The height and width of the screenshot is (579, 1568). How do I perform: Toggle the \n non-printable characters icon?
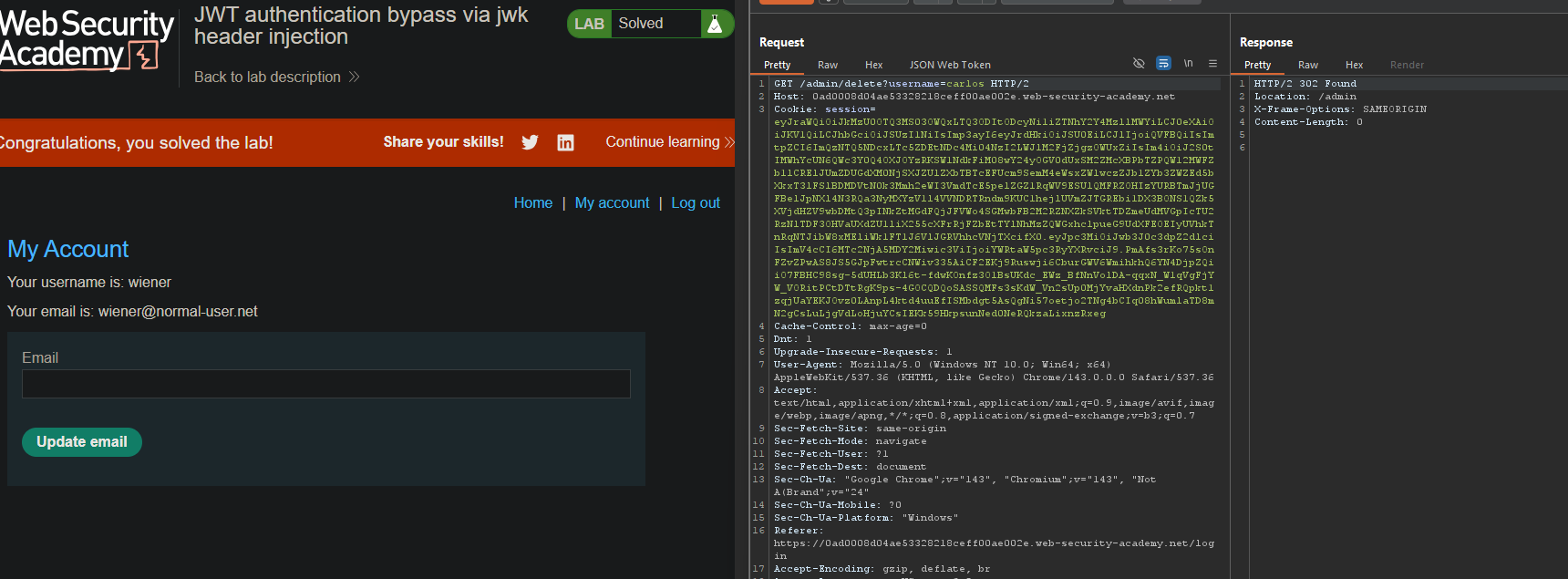click(x=1188, y=64)
